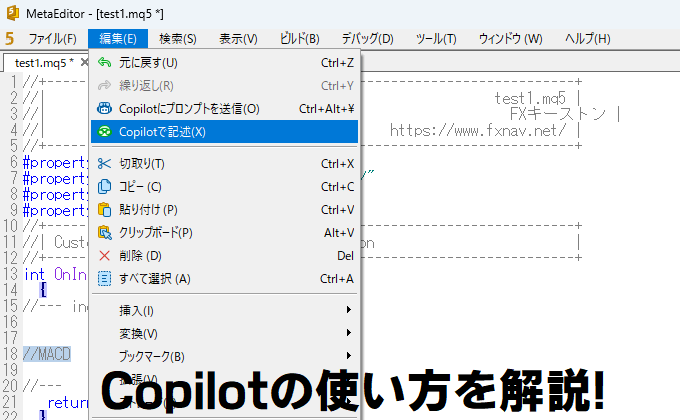Expand the ブックマーク(B) submenu arrow
680x420 pixels.
[349, 356]
